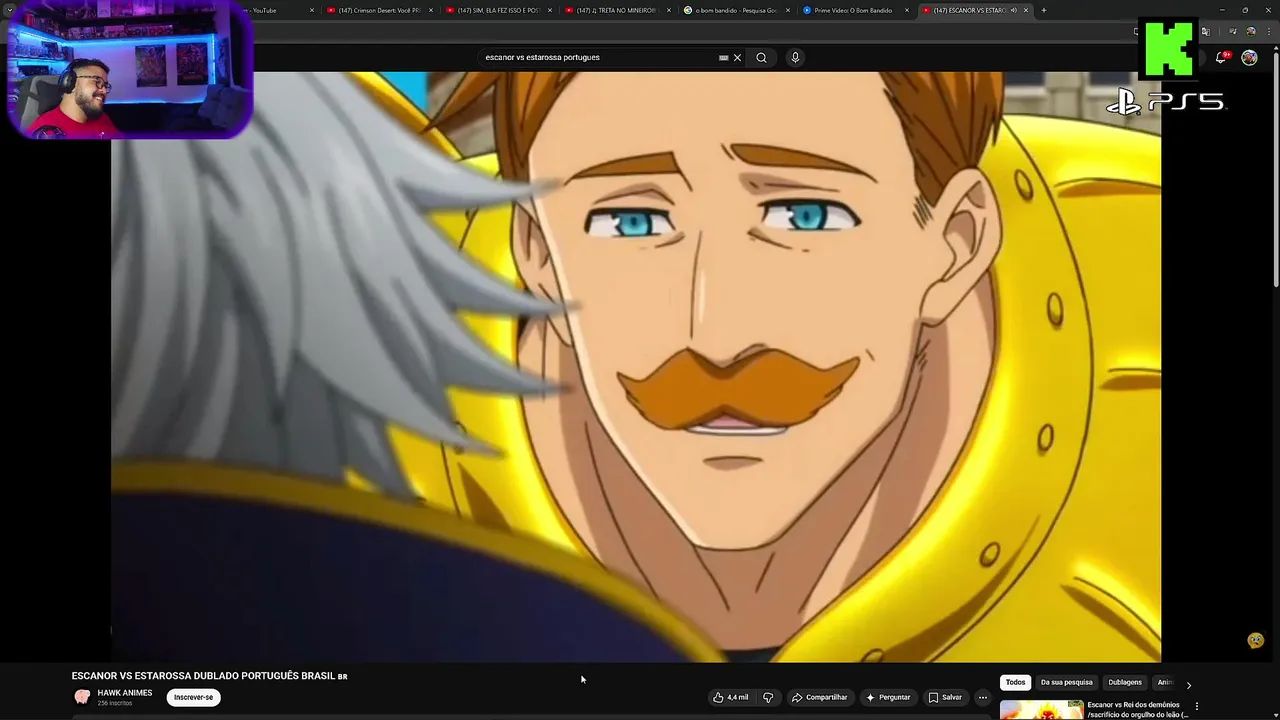Click the Perguntar ask button
The image size is (1280, 720).
coord(888,697)
